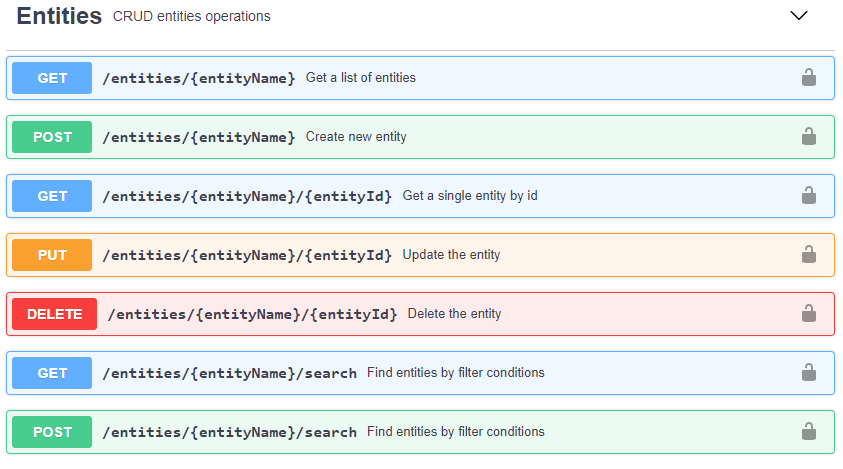Screen dimensions: 843x469
Task: Open the Entities section heading link
Action: pos(59,16)
